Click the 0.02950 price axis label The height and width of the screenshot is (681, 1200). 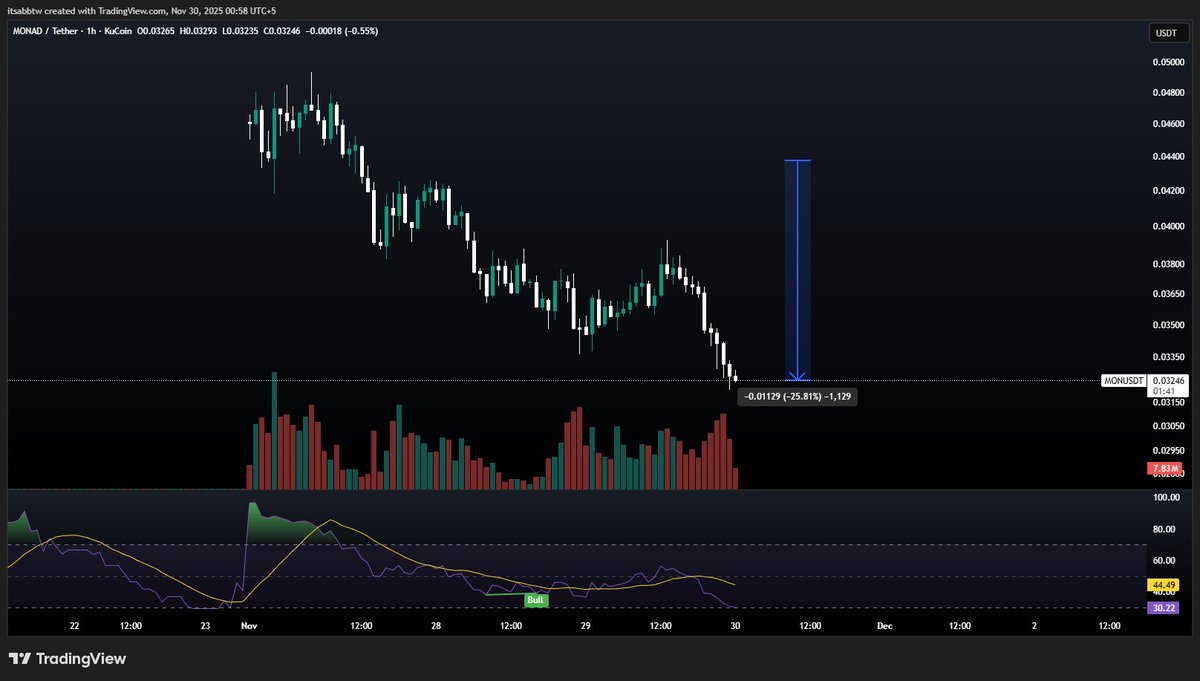(1169, 450)
